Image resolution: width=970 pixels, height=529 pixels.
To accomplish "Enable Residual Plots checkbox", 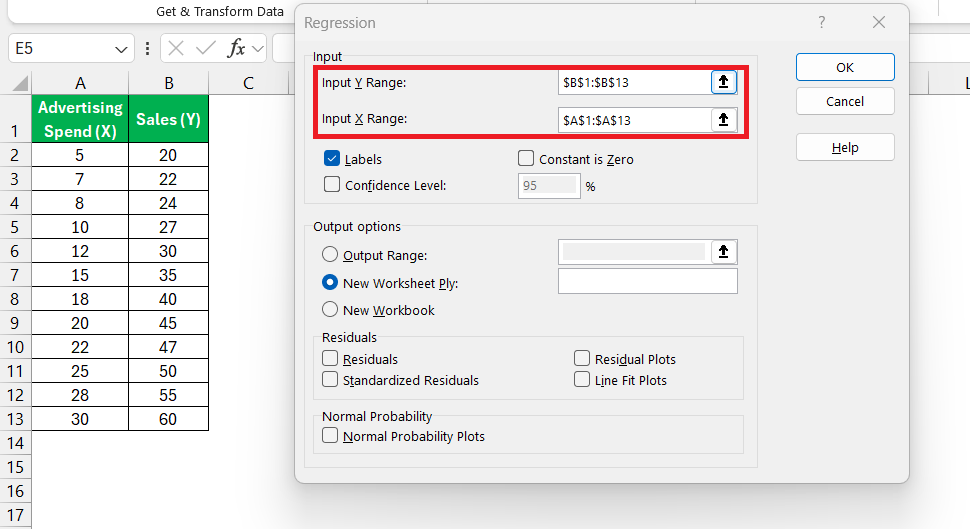I will click(x=582, y=358).
